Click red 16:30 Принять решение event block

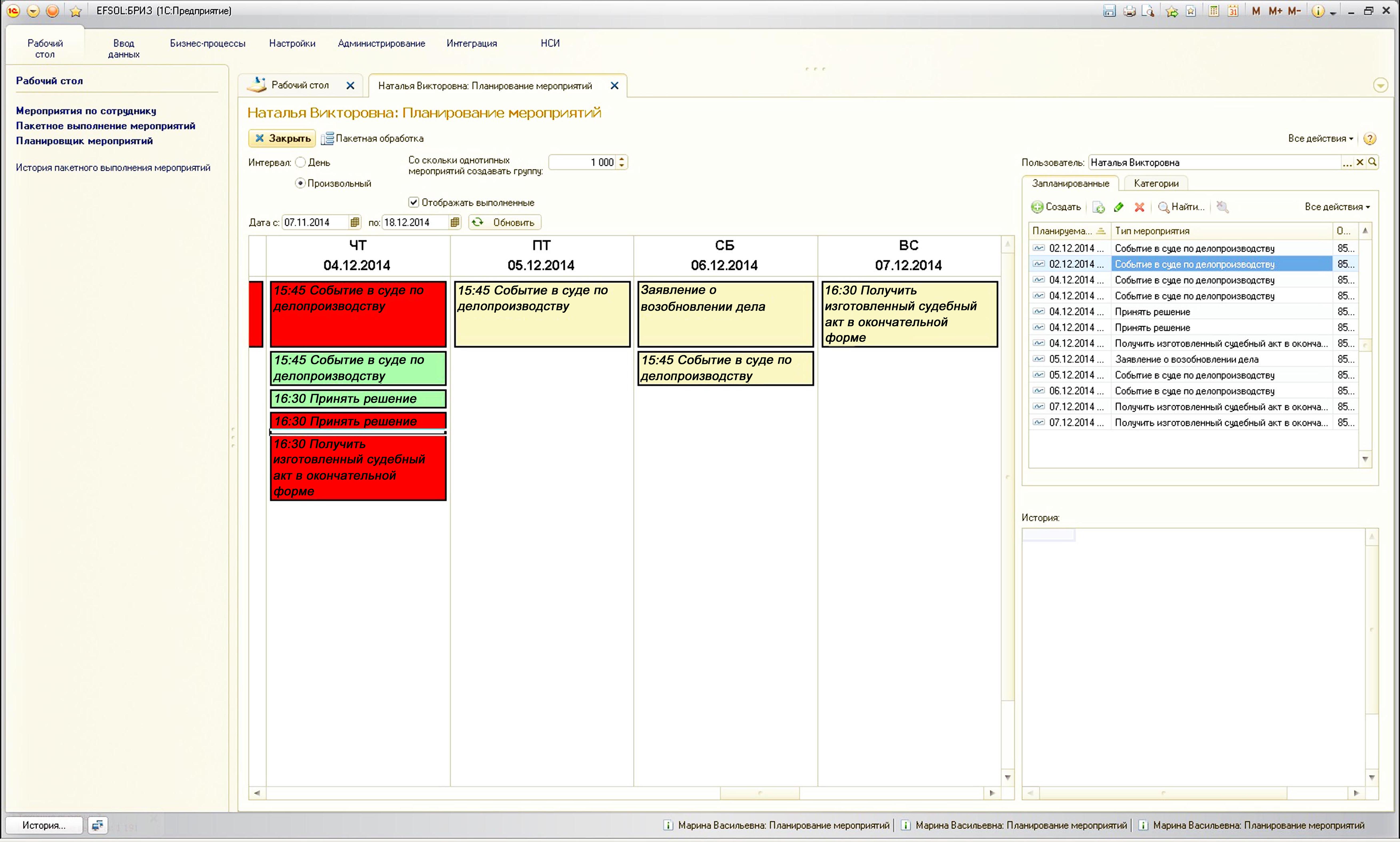(x=358, y=421)
